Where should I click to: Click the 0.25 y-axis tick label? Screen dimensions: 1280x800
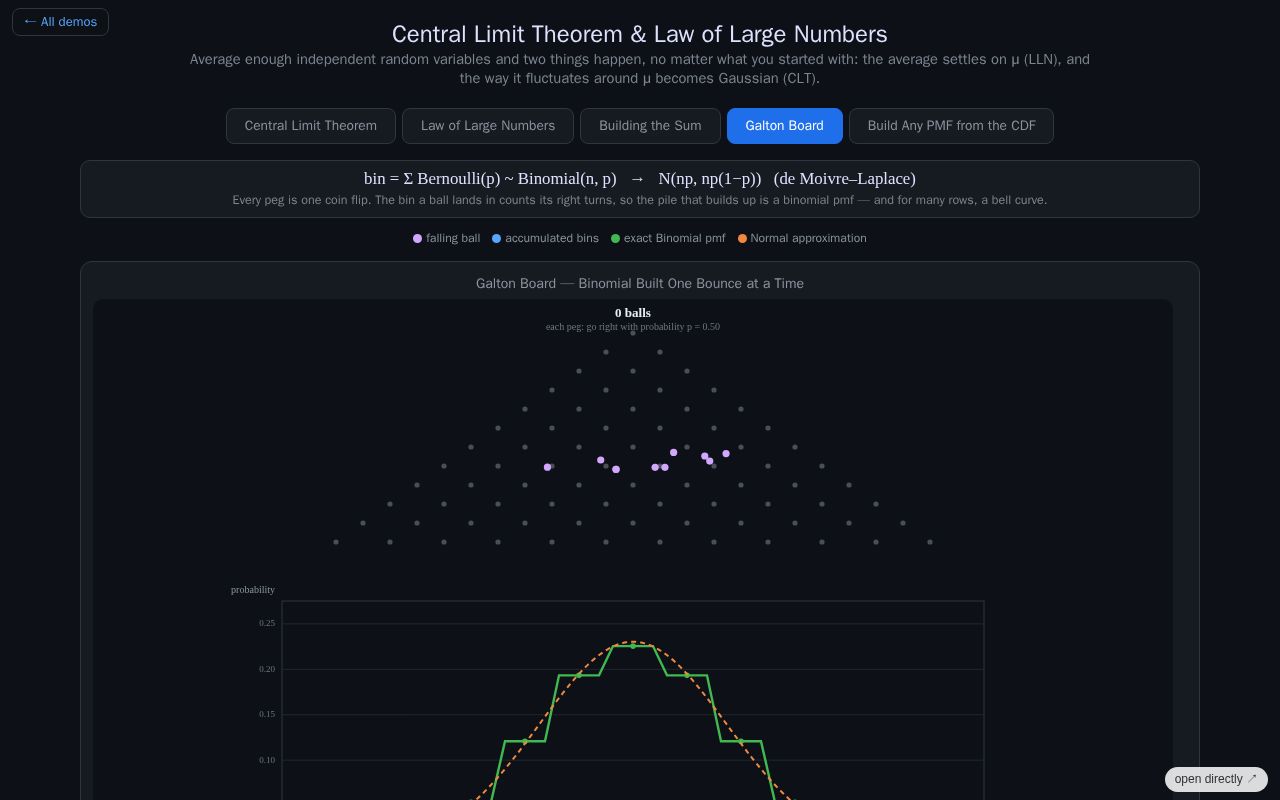pyautogui.click(x=267, y=623)
